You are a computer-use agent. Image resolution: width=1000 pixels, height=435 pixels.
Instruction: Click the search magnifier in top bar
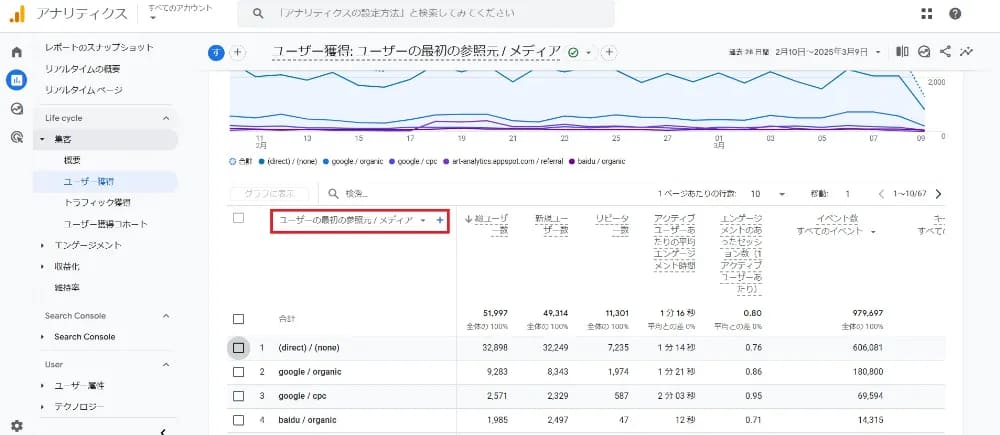[258, 13]
